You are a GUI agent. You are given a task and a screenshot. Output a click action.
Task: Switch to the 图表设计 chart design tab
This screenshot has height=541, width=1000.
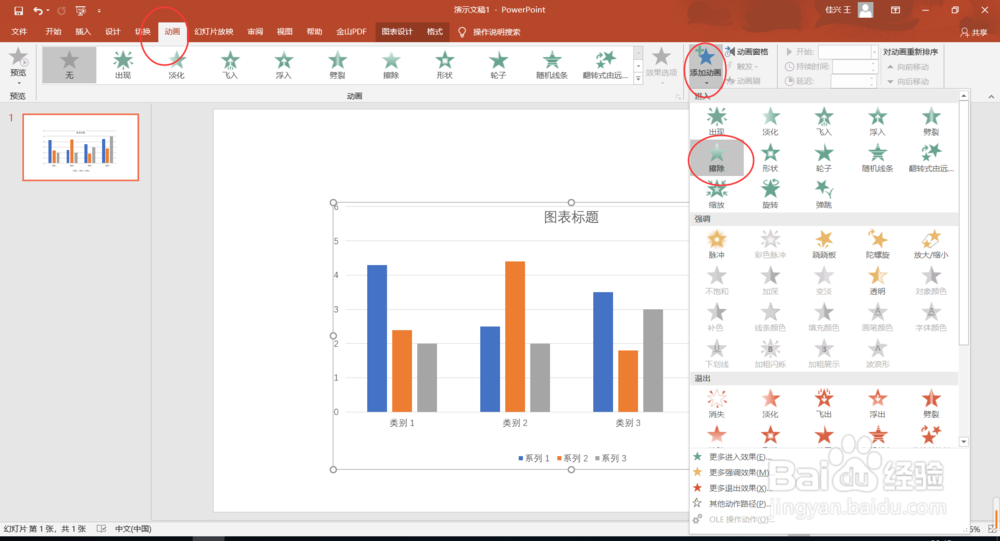pyautogui.click(x=397, y=31)
